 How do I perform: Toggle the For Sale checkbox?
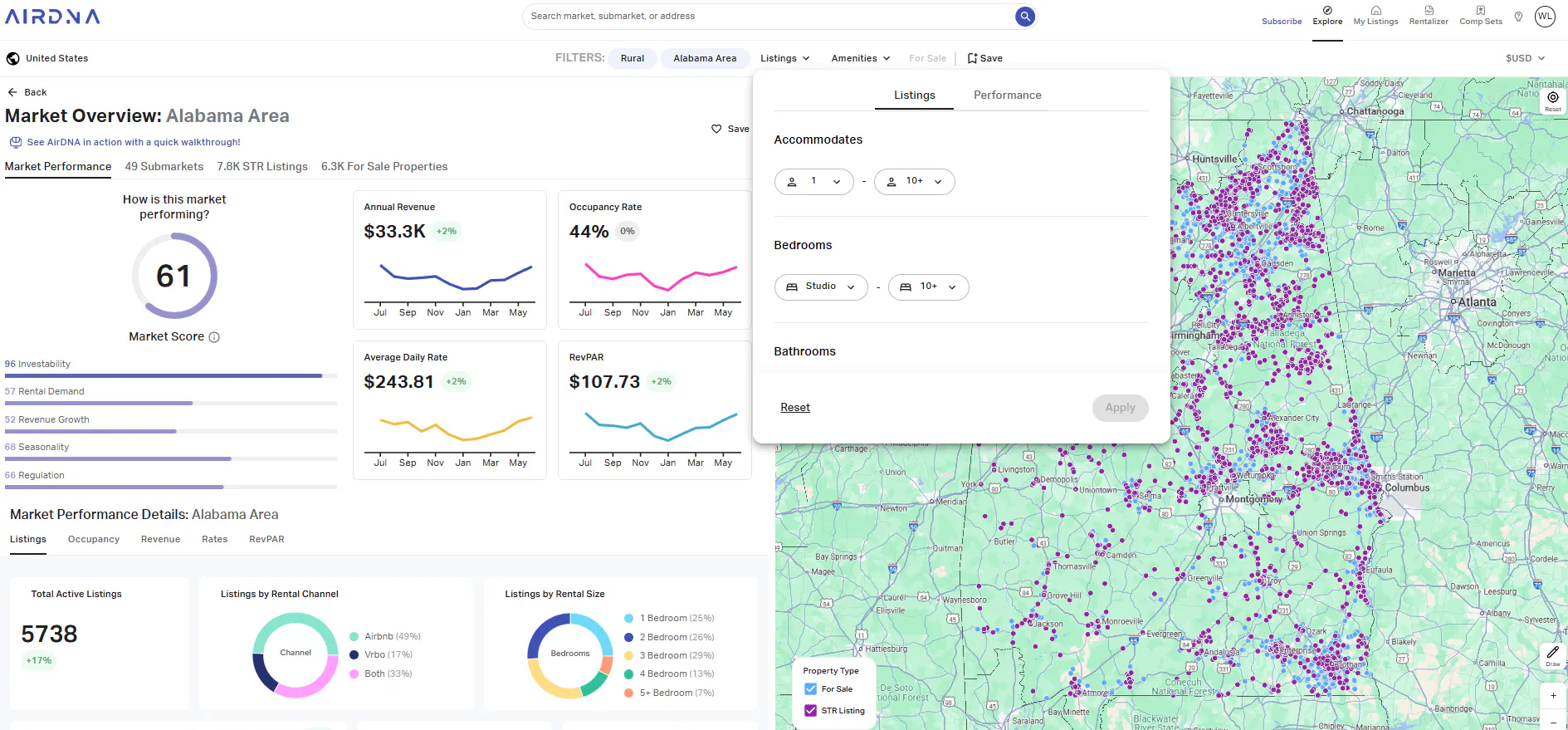(811, 689)
